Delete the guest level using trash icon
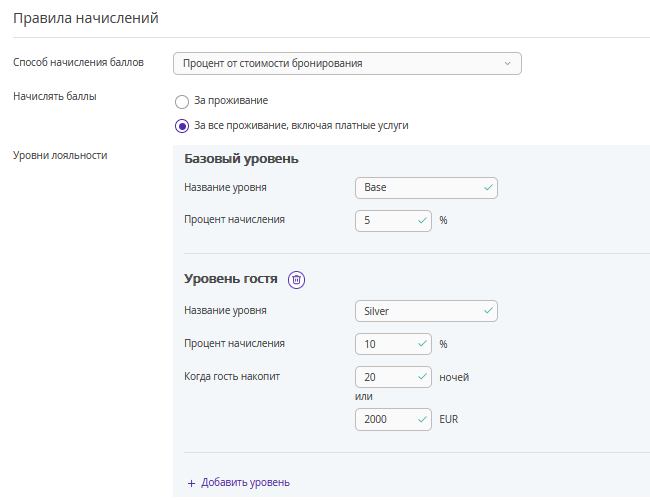The image size is (650, 500). 296,279
